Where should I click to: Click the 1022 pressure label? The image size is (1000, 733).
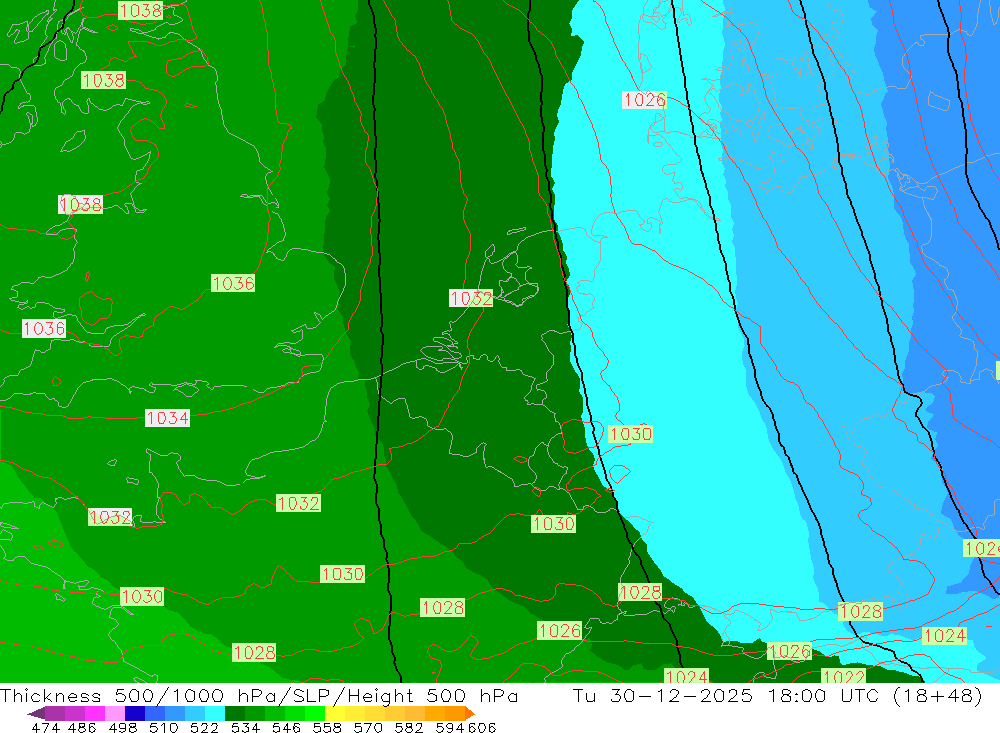(843, 676)
